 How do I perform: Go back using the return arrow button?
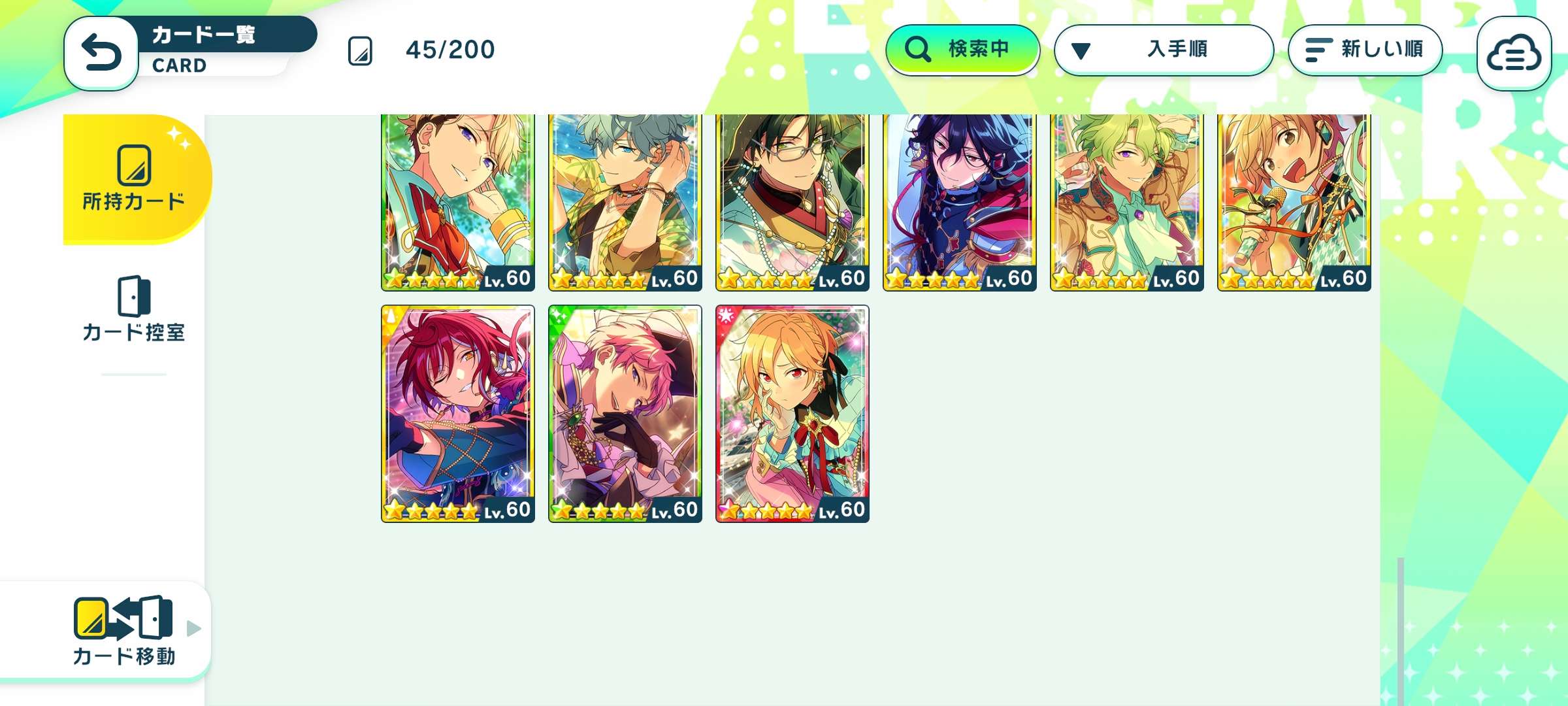point(101,54)
